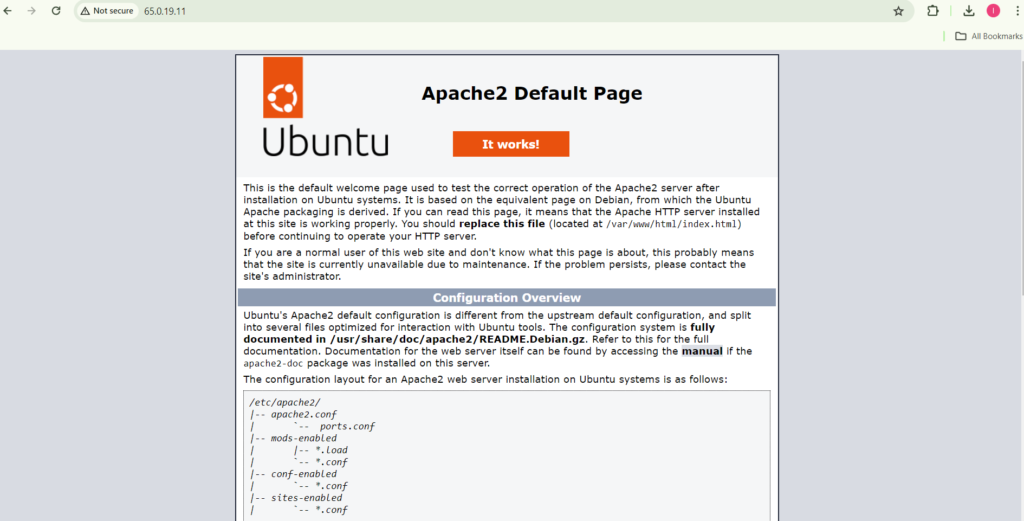Screen dimensions: 1024x521
Task: Open the manual link in documentation text
Action: [701, 351]
